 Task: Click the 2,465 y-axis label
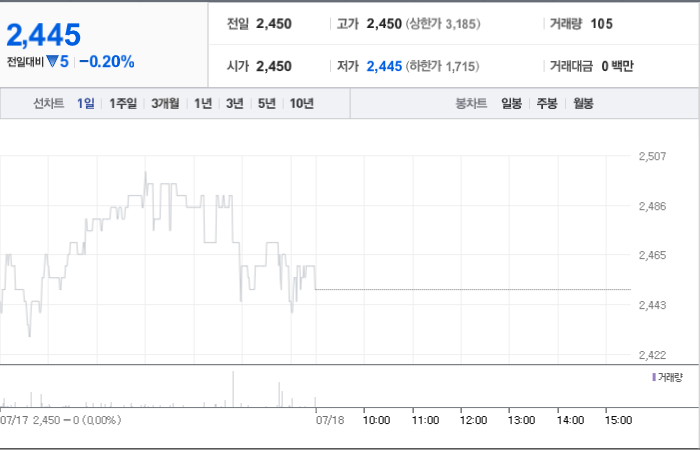[x=652, y=255]
